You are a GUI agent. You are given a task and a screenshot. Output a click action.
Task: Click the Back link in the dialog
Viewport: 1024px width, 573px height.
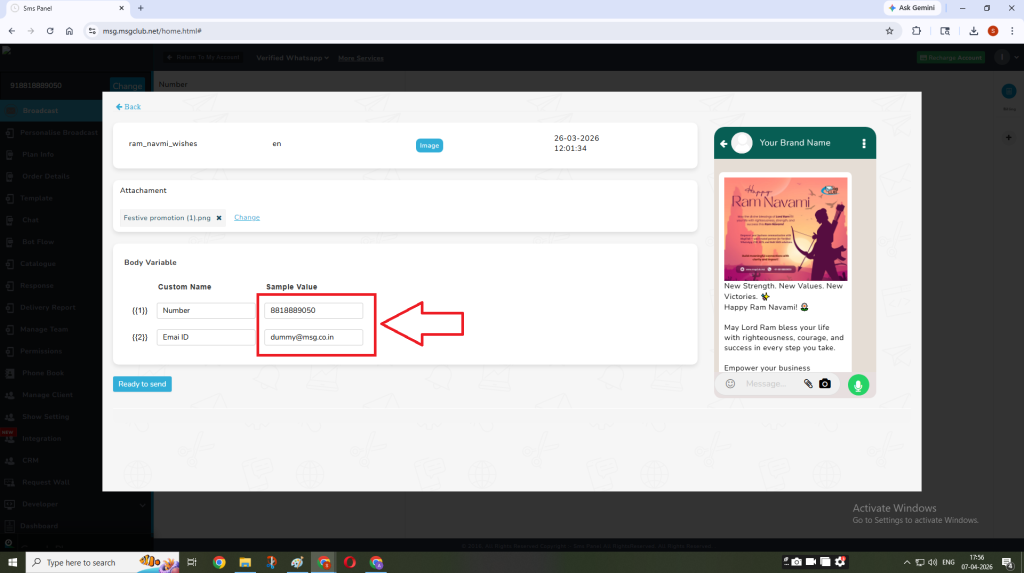point(128,106)
